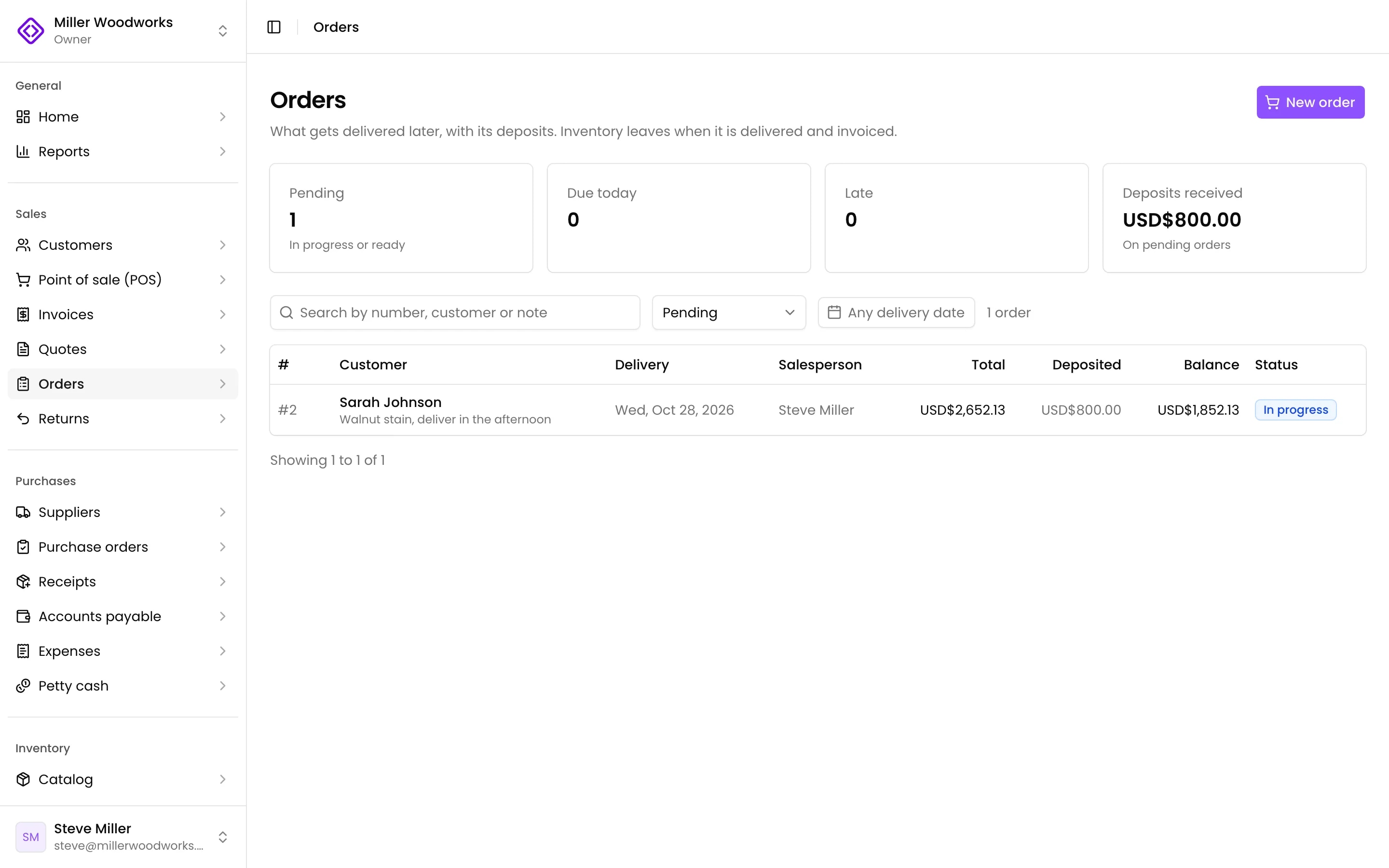Click the Wed, Oct 28, 2026 delivery date
This screenshot has width=1389, height=868.
point(674,410)
